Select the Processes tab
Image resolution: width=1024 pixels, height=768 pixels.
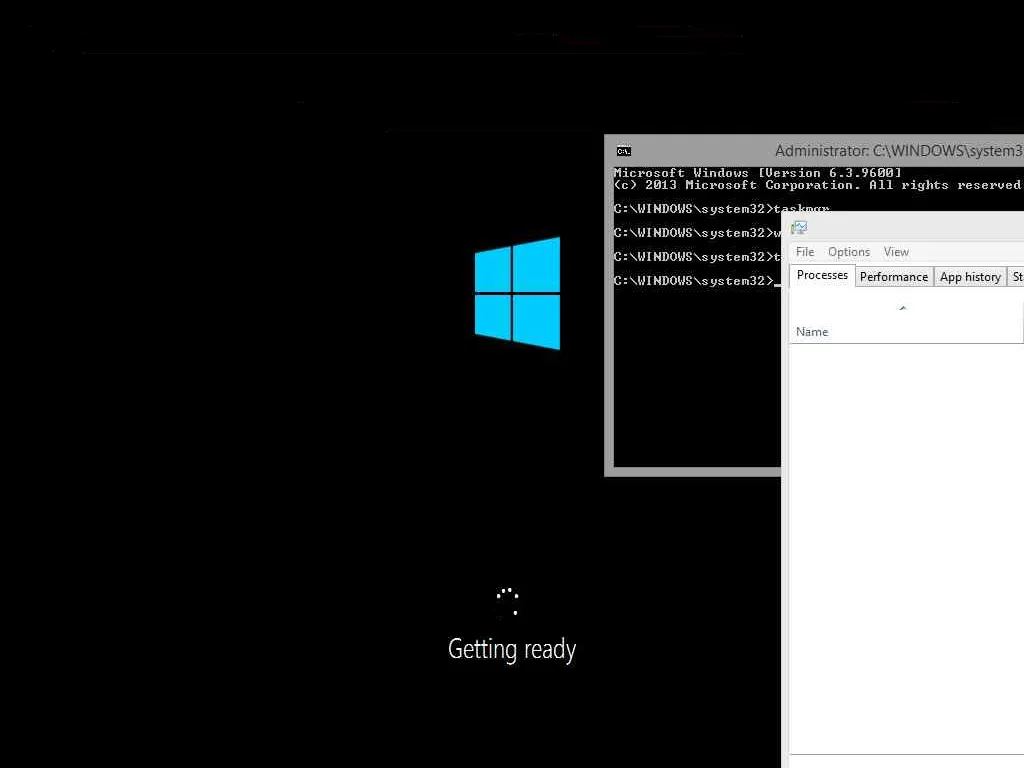[822, 276]
